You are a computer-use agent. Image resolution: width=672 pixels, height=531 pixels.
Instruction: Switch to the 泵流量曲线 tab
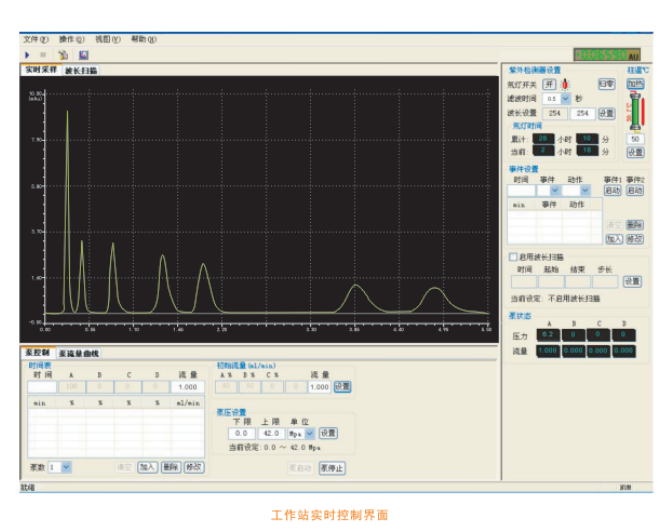pos(79,354)
